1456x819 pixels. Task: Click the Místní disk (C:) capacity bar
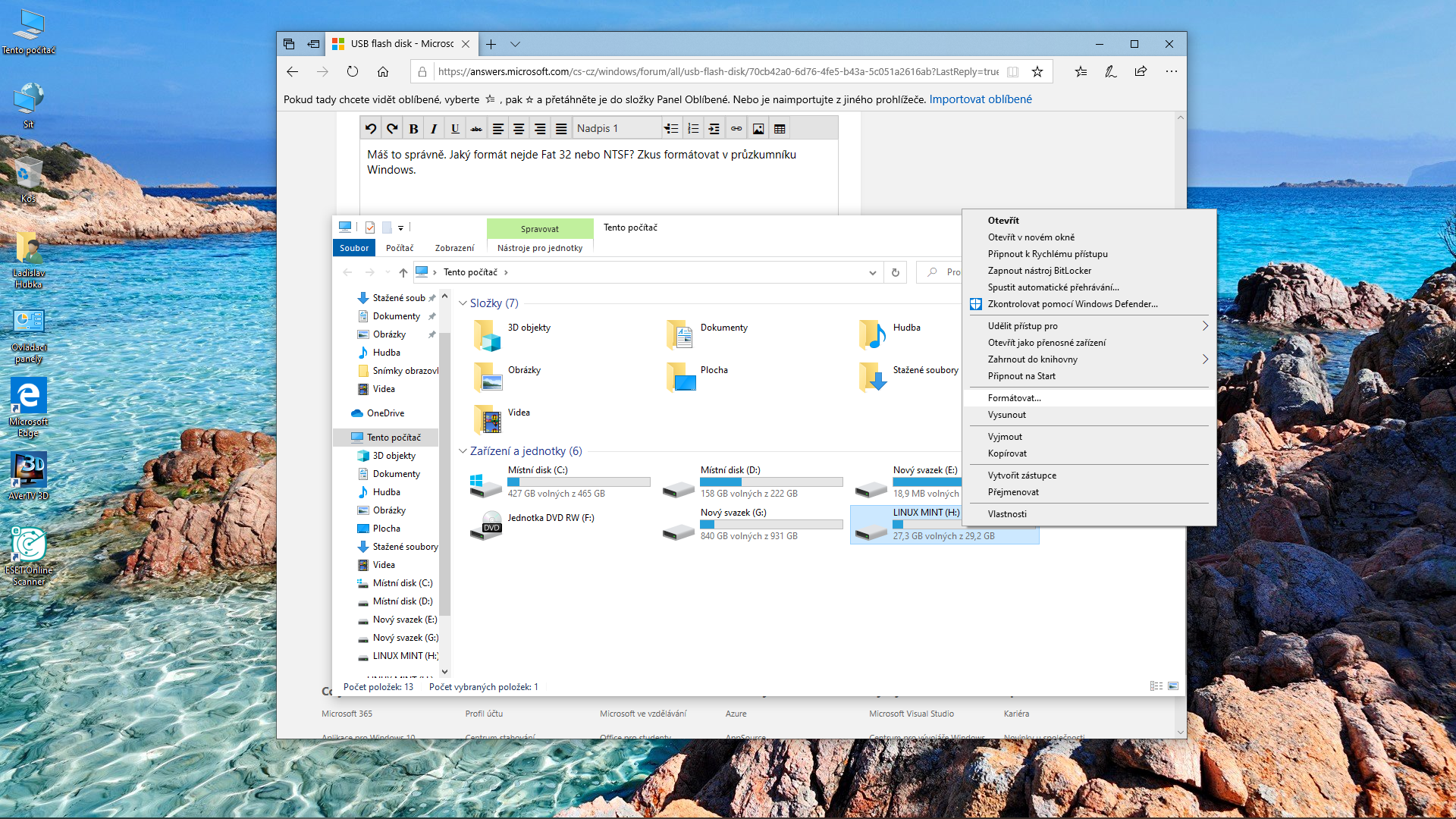click(579, 482)
